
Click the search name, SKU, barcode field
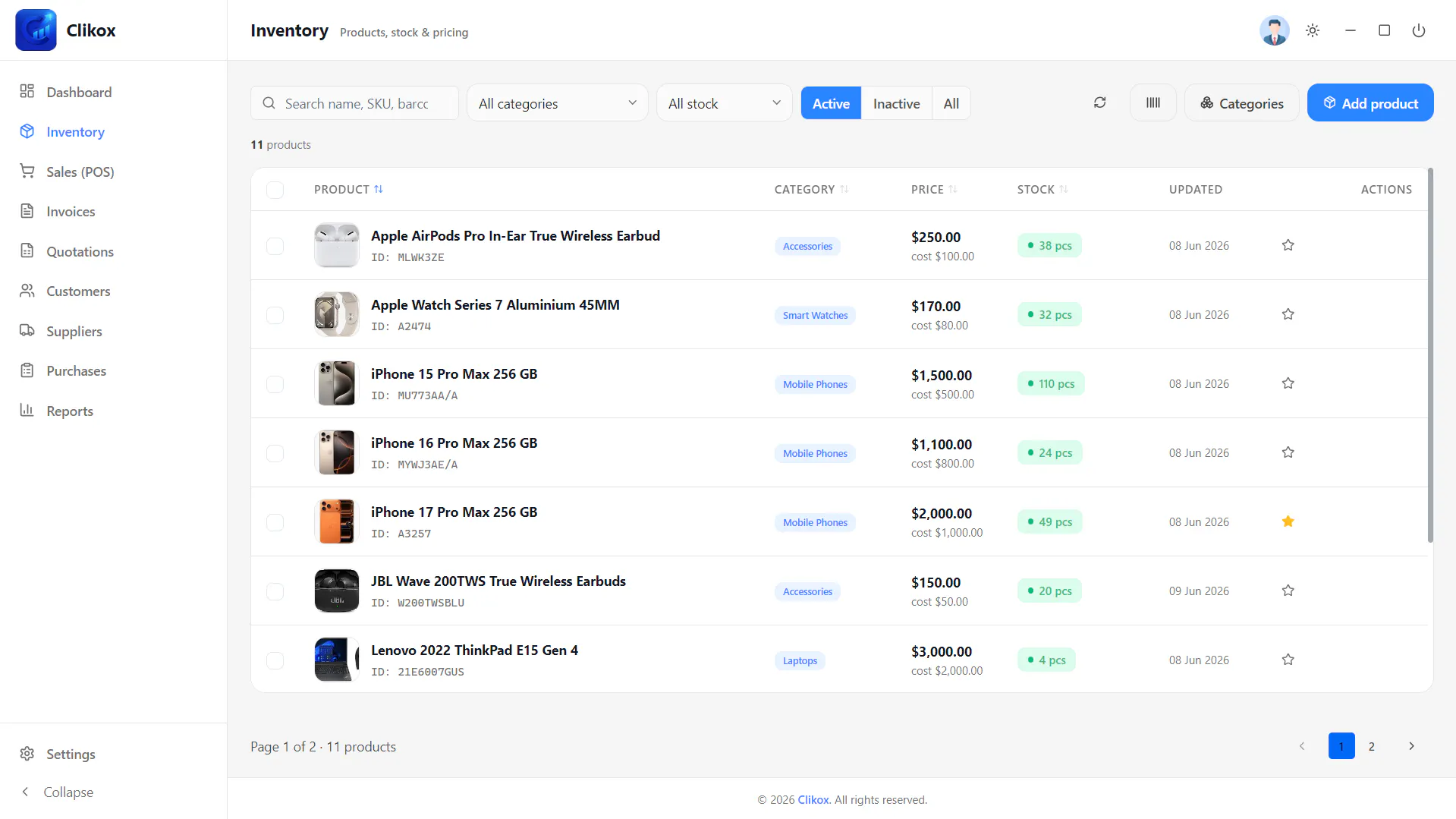point(355,103)
